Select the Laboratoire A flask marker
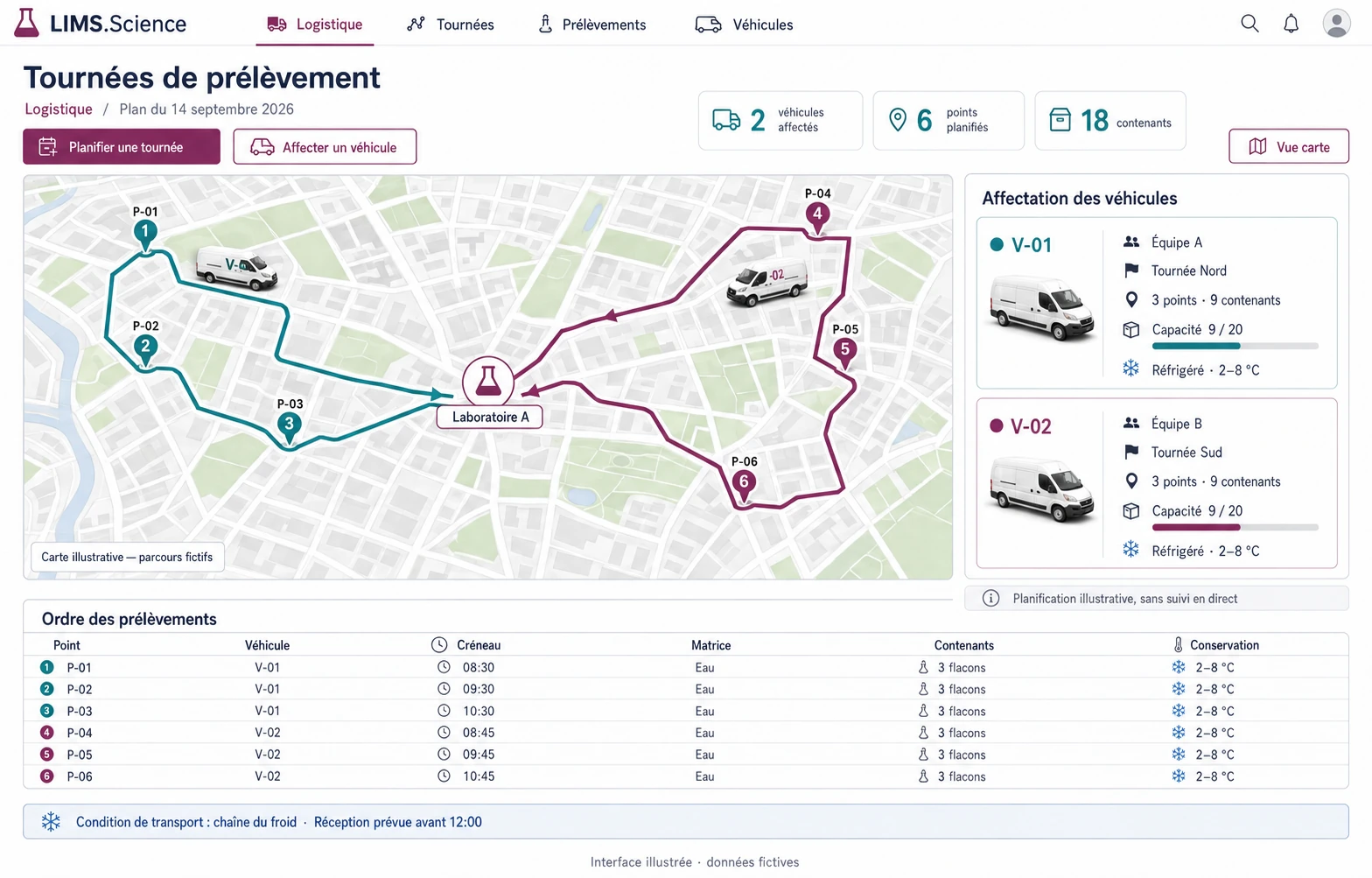1372x878 pixels. pos(487,381)
